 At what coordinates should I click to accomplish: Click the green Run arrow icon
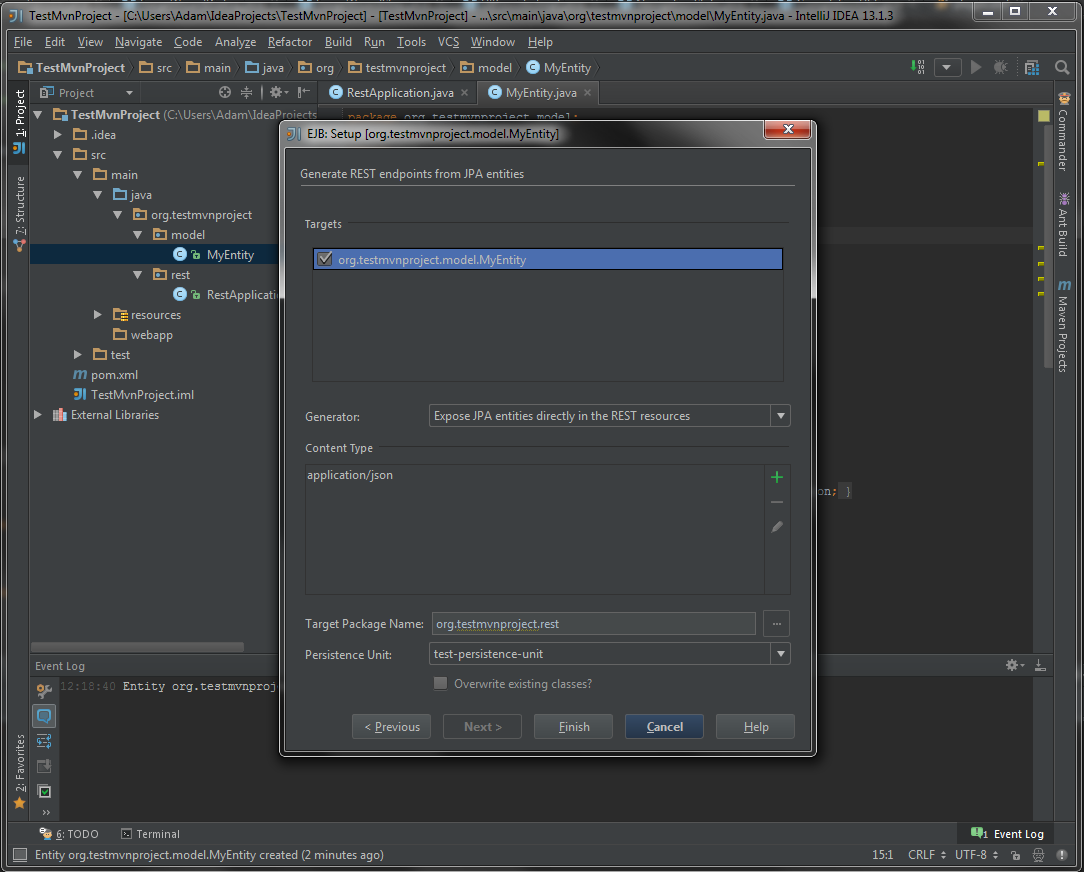[976, 67]
